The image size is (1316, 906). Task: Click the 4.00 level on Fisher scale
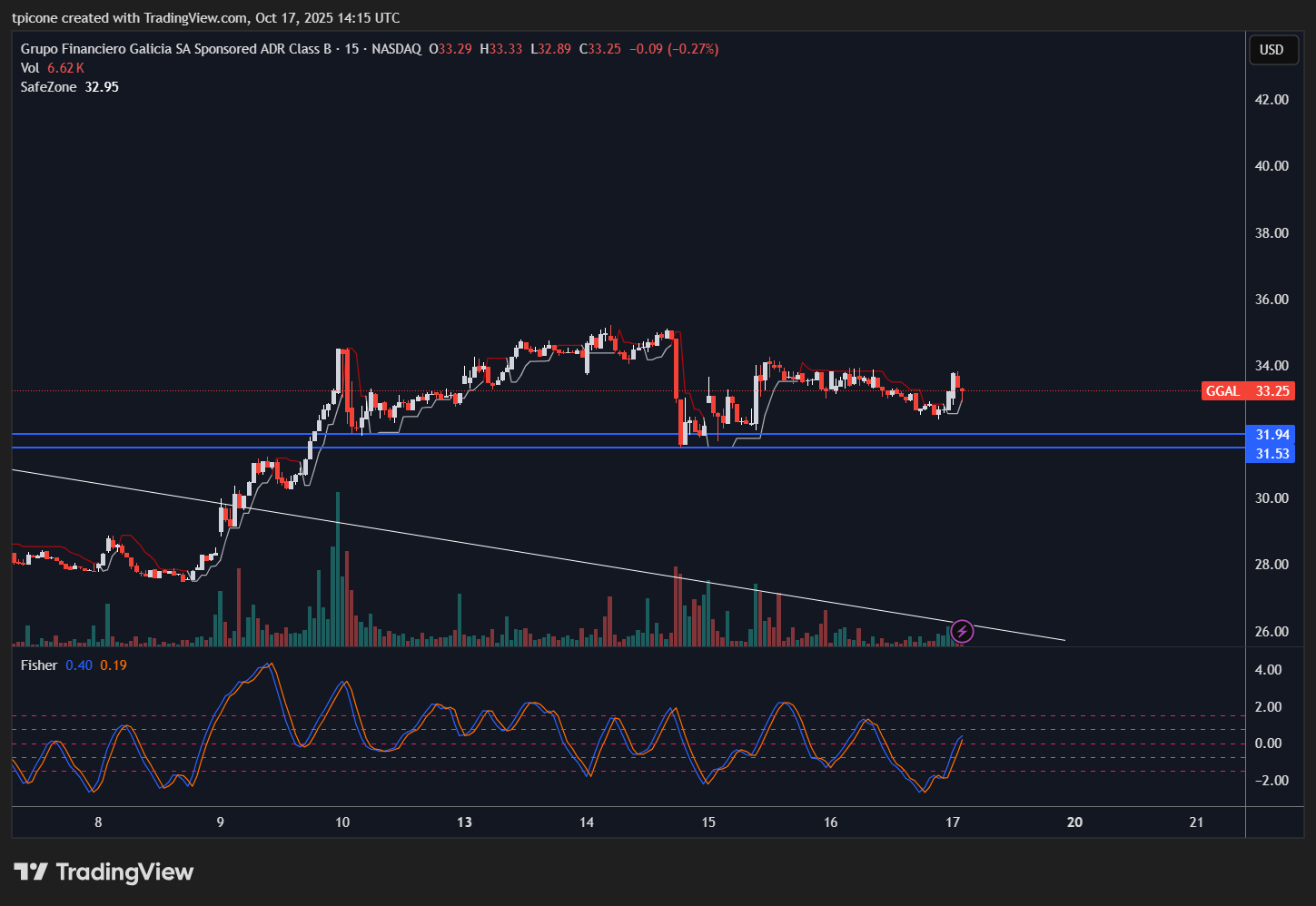1268,670
